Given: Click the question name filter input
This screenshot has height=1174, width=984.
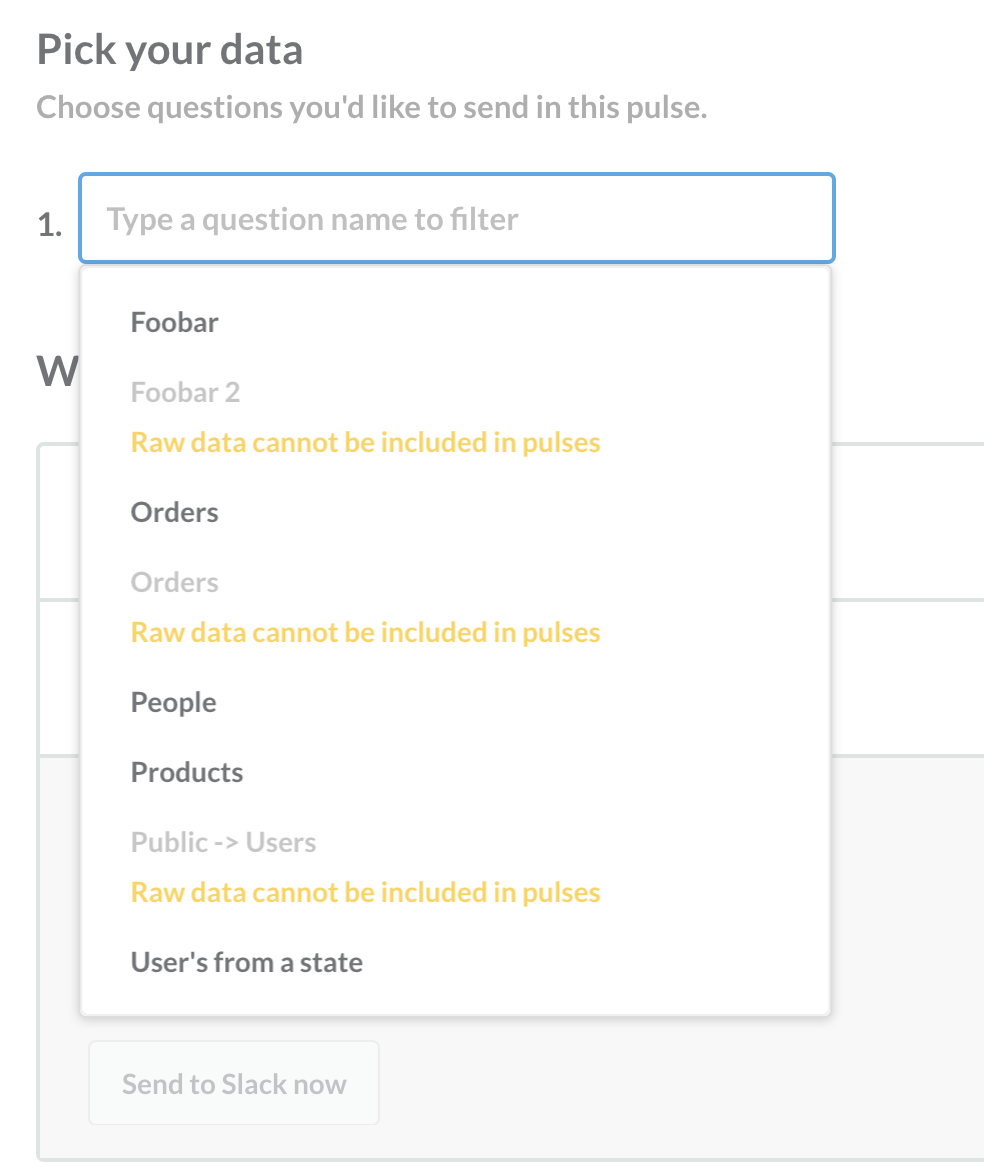Looking at the screenshot, I should (456, 219).
